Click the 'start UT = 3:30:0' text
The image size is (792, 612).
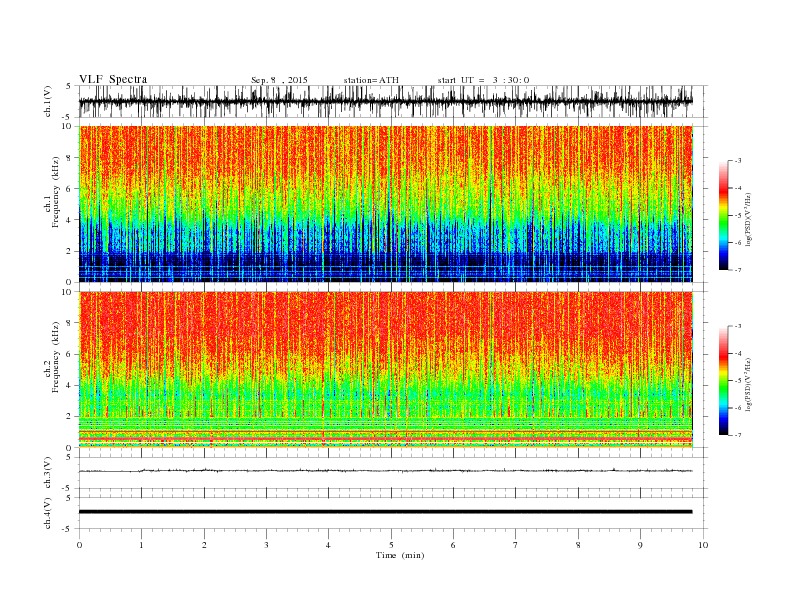[x=483, y=80]
